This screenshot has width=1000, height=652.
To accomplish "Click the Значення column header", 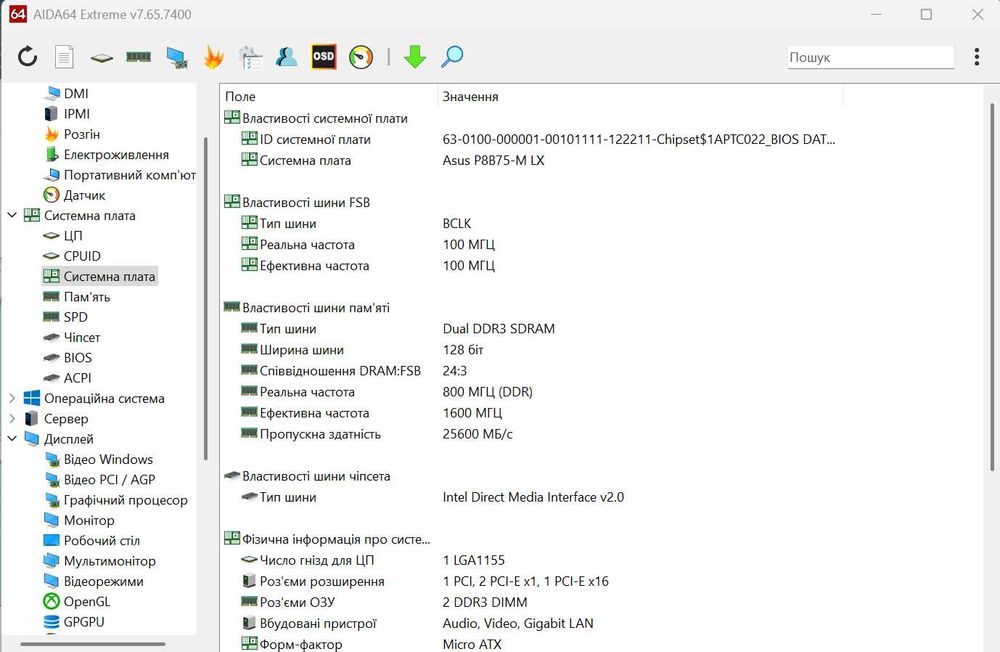I will [x=640, y=96].
